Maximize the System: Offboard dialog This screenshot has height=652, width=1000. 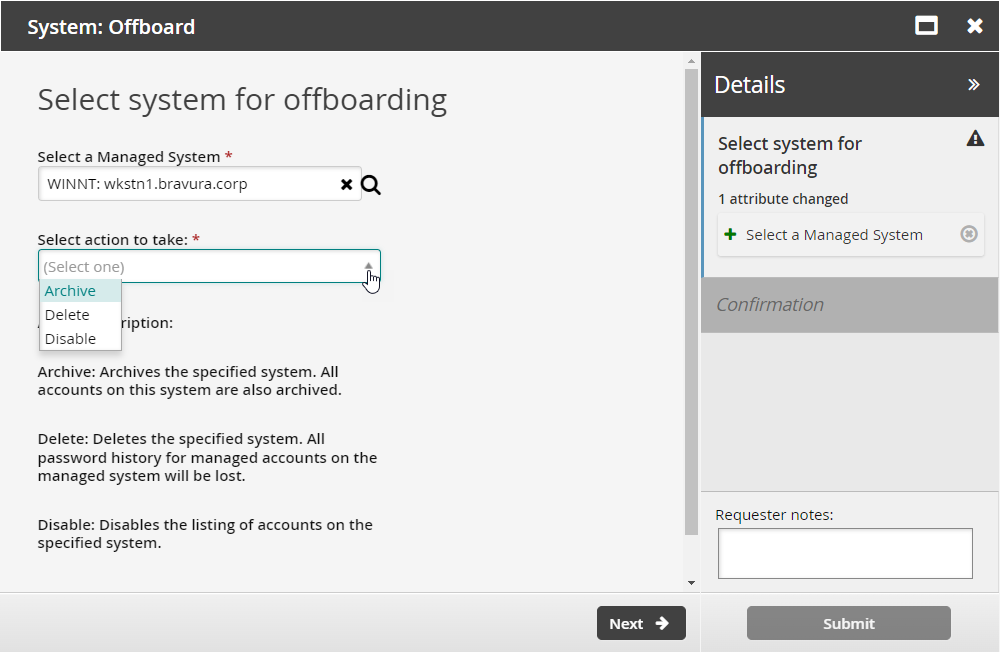click(927, 26)
